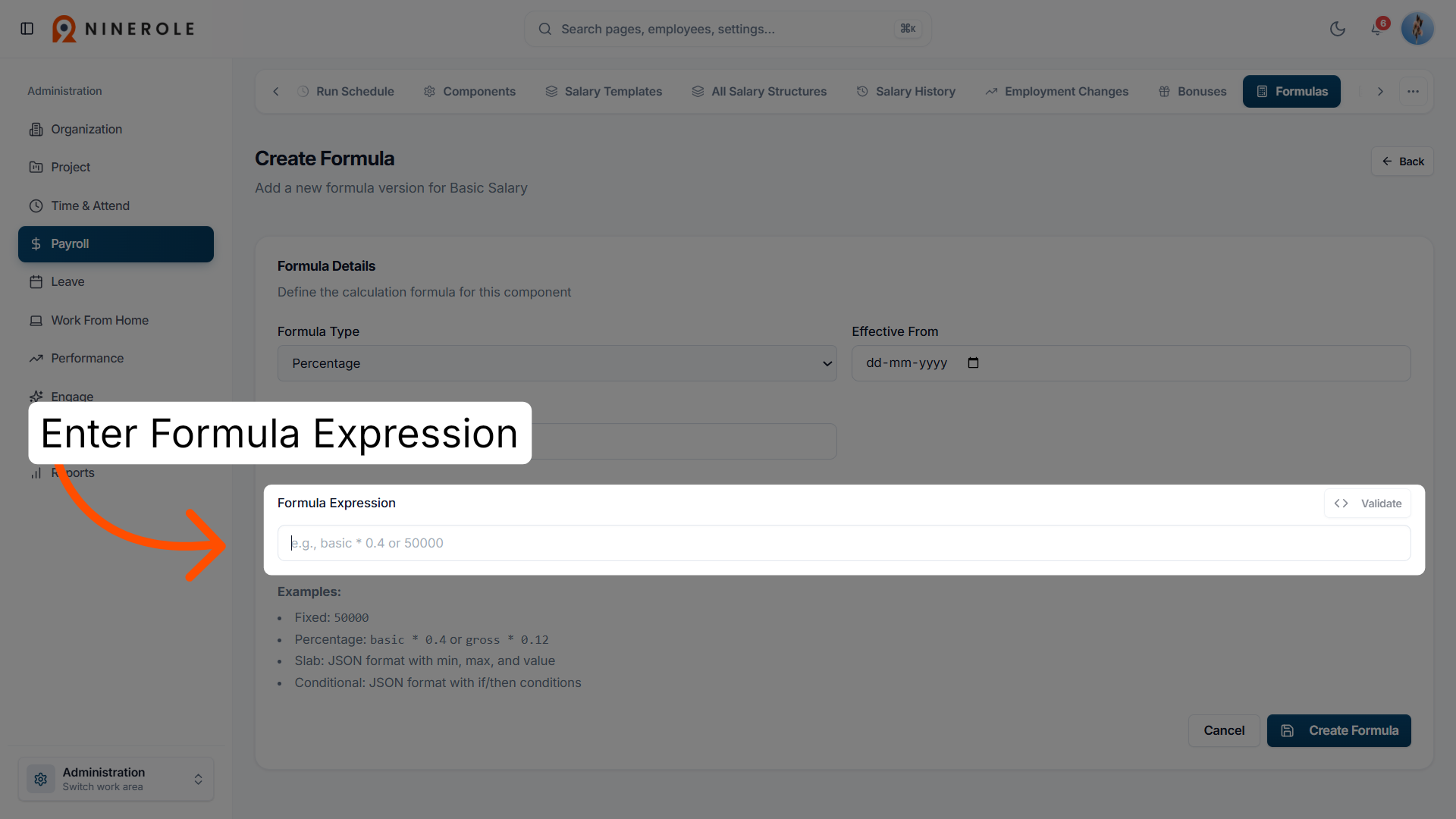This screenshot has height=819, width=1456.
Task: Click the Effective From date field
Action: (x=1131, y=363)
